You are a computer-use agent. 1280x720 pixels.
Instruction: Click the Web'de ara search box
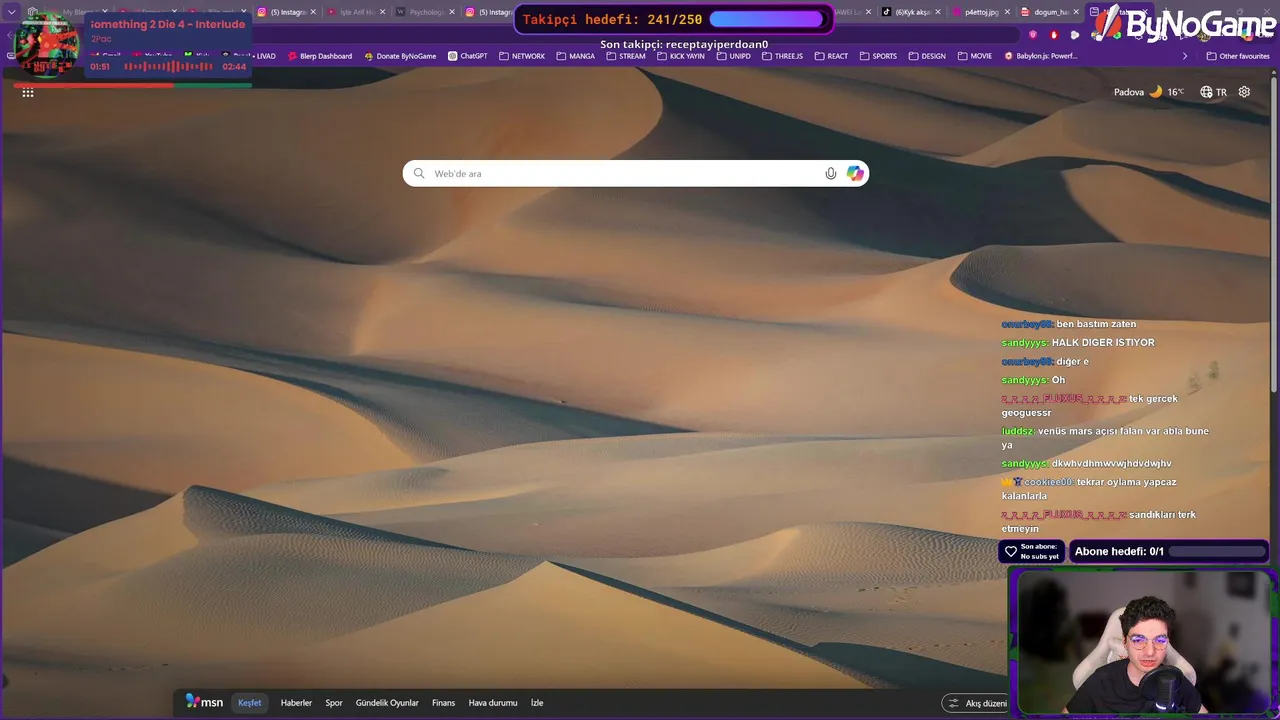click(635, 173)
